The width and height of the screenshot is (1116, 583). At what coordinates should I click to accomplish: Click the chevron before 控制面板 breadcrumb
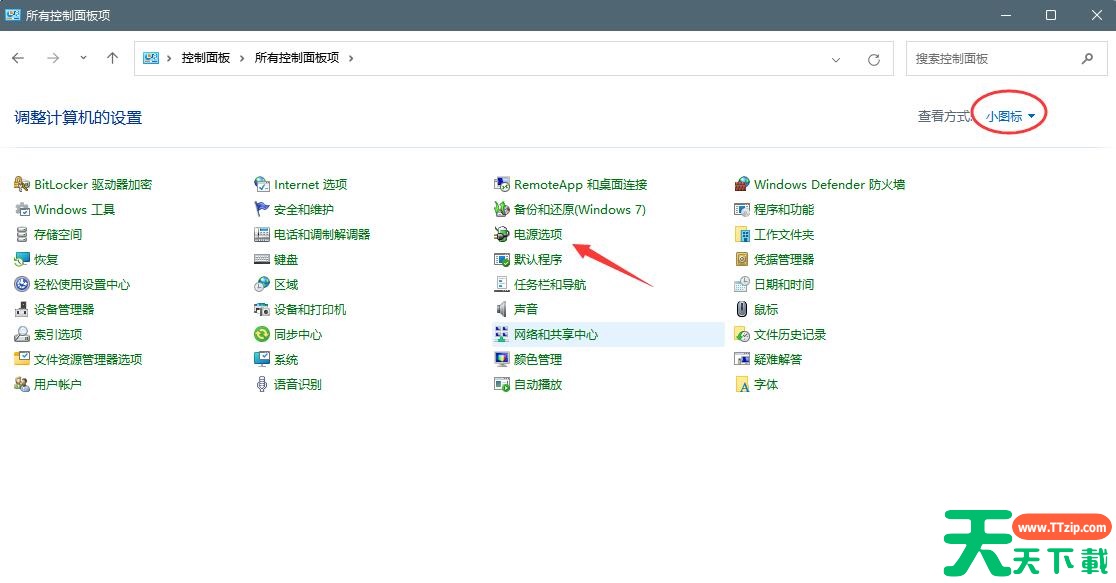[x=169, y=58]
